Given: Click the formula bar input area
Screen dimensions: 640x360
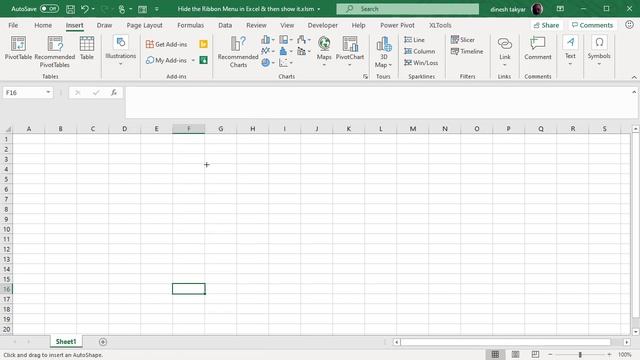Looking at the screenshot, I should 378,102.
